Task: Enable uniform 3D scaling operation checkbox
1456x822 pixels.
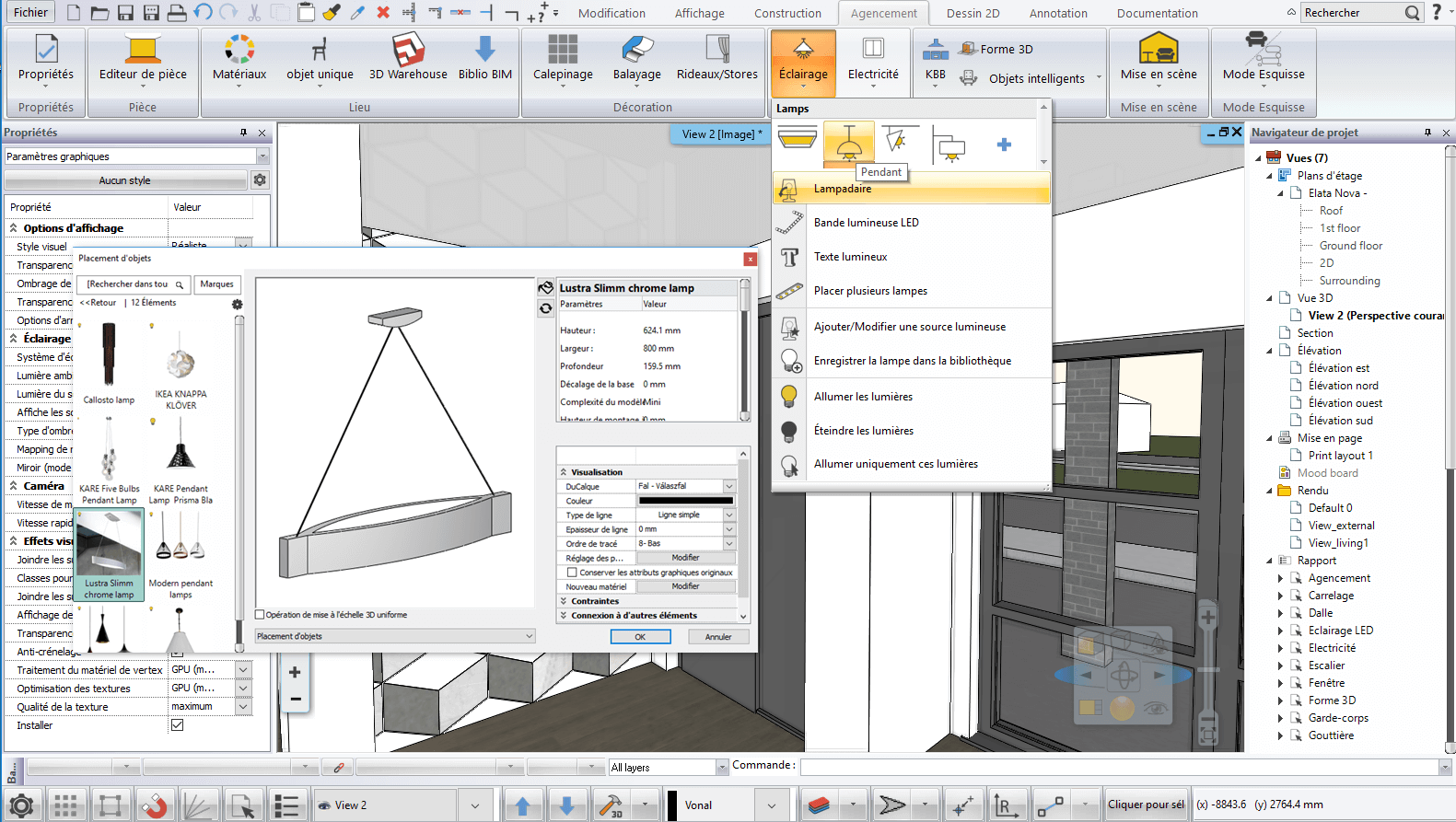Action: click(x=260, y=615)
